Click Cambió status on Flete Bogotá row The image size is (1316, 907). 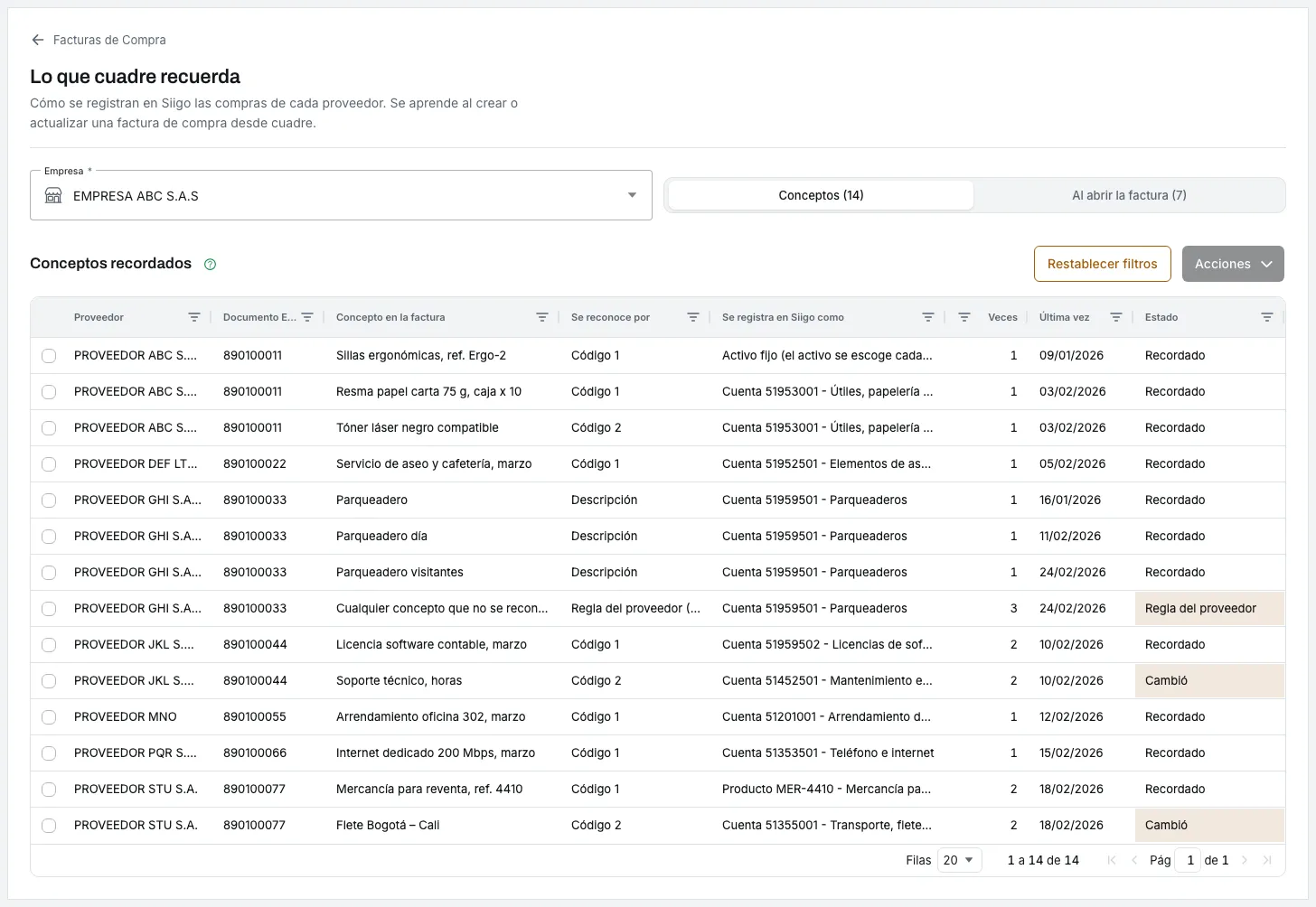[x=1209, y=826]
